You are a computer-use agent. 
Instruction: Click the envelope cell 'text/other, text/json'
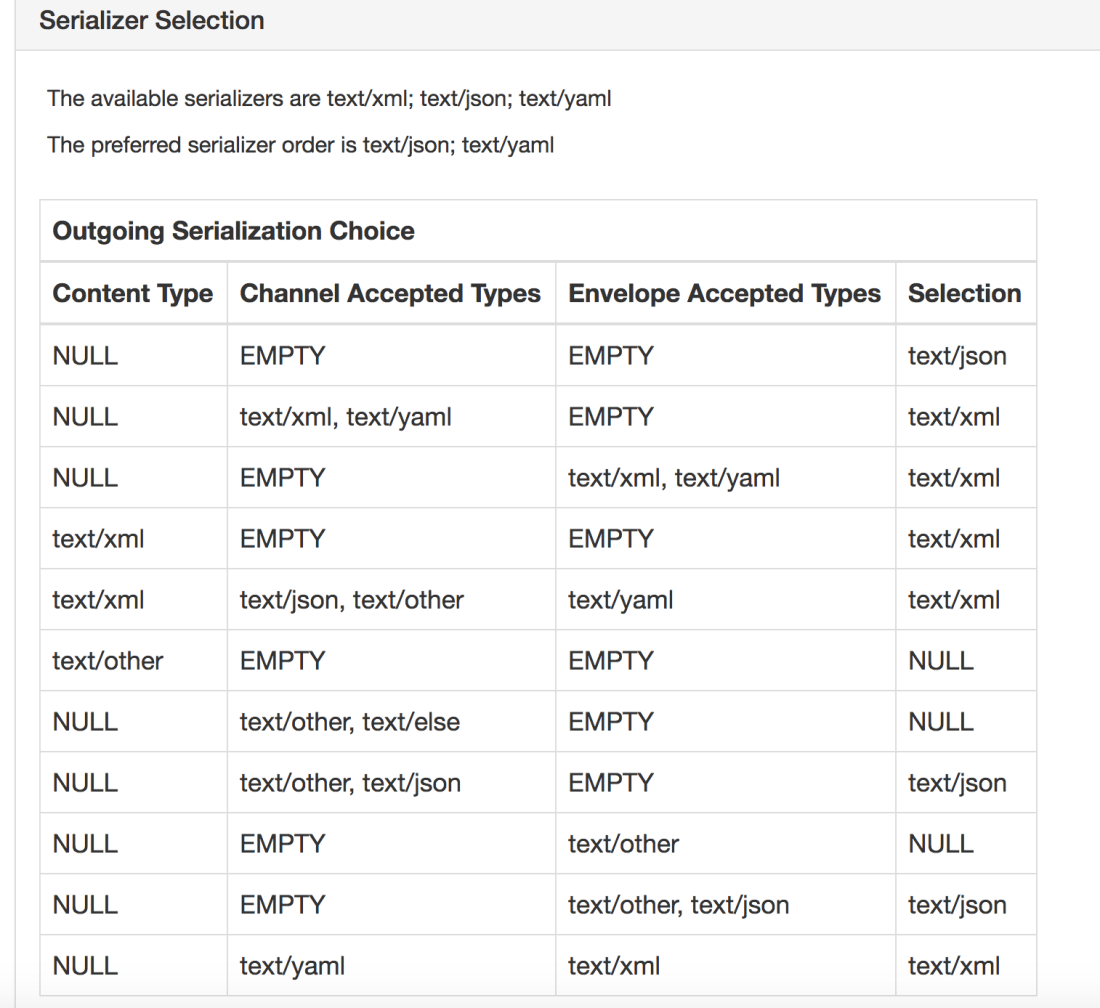678,905
